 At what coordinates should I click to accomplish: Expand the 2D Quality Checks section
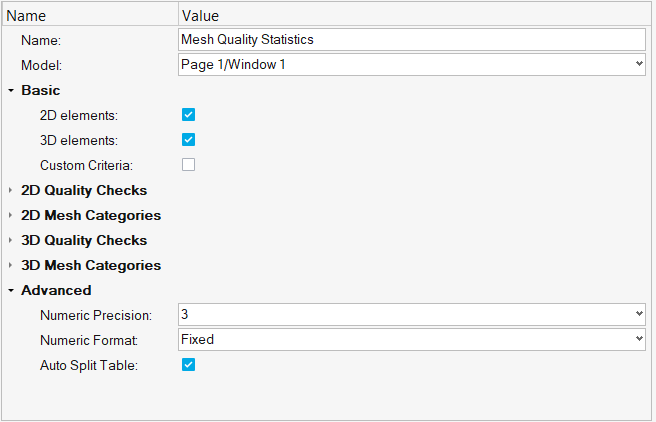pos(11,190)
